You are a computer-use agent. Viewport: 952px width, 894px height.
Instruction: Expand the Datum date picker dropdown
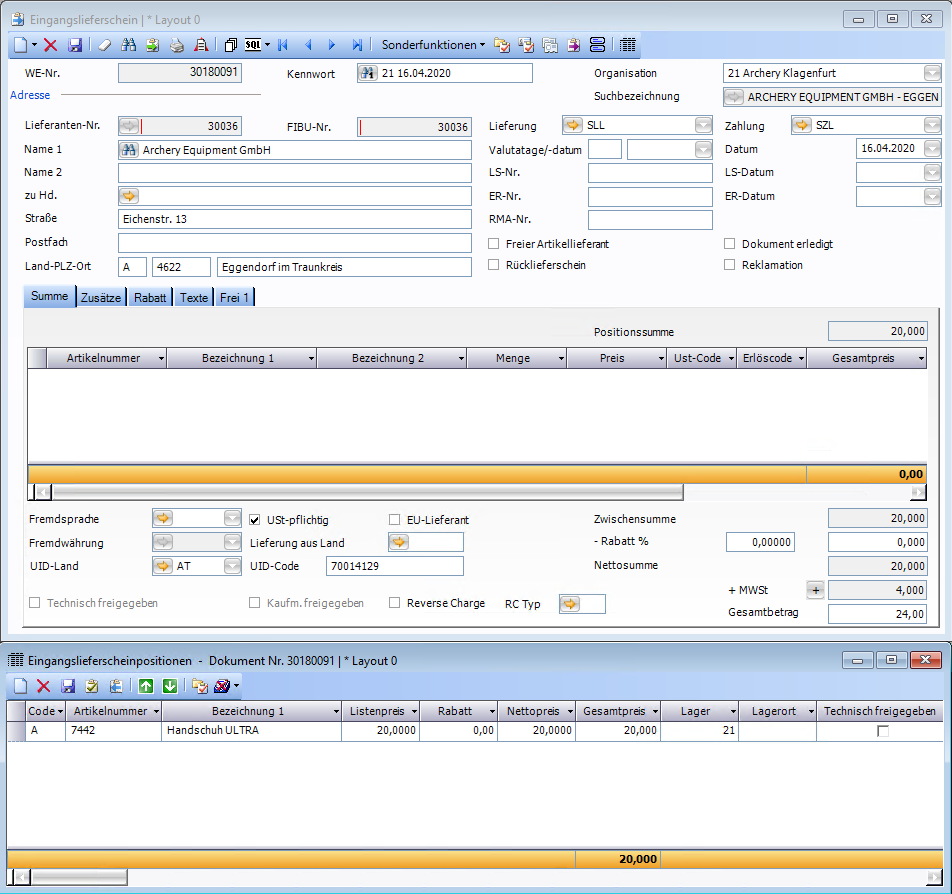tap(932, 149)
